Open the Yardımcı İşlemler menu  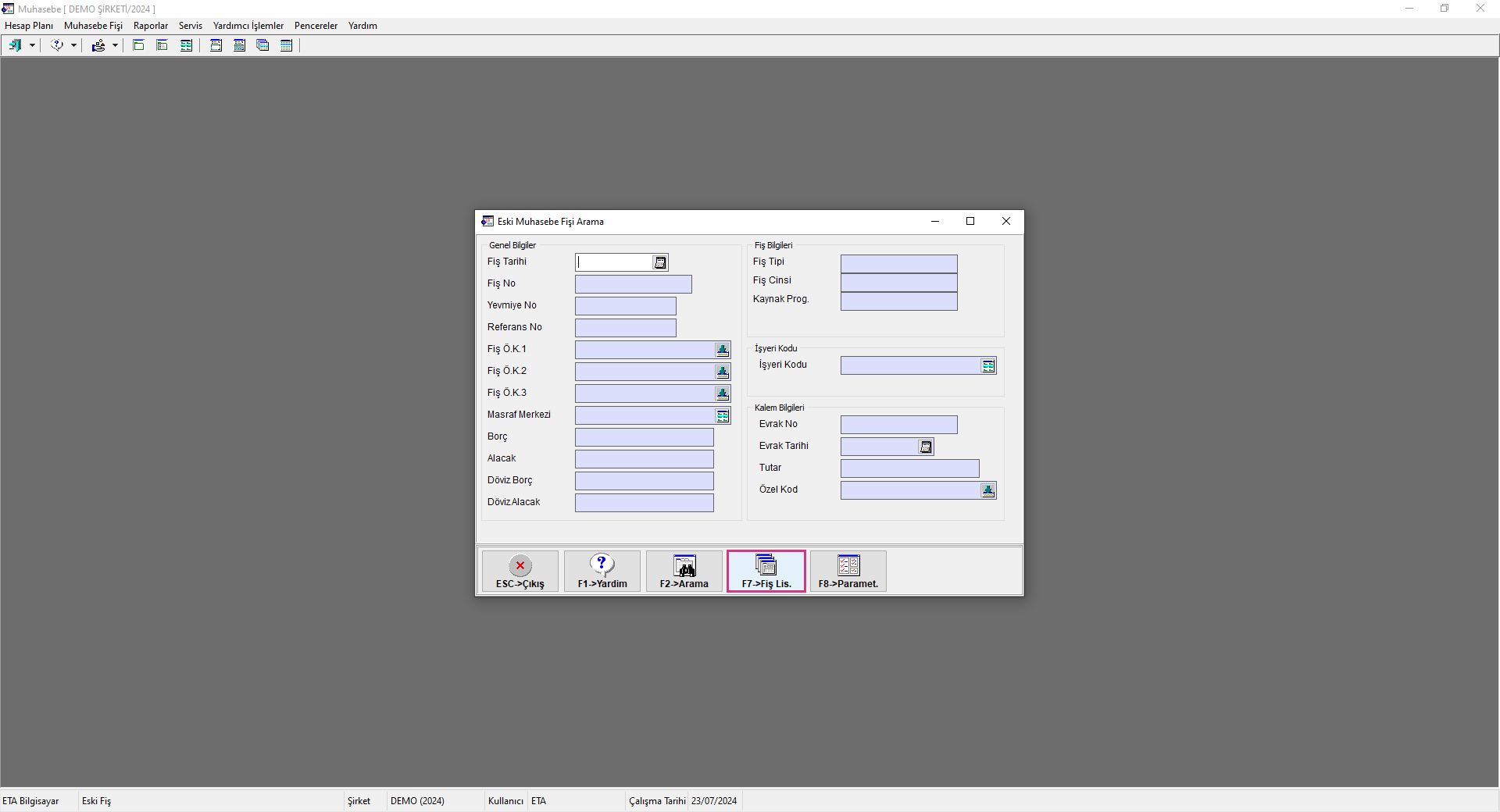pos(248,26)
